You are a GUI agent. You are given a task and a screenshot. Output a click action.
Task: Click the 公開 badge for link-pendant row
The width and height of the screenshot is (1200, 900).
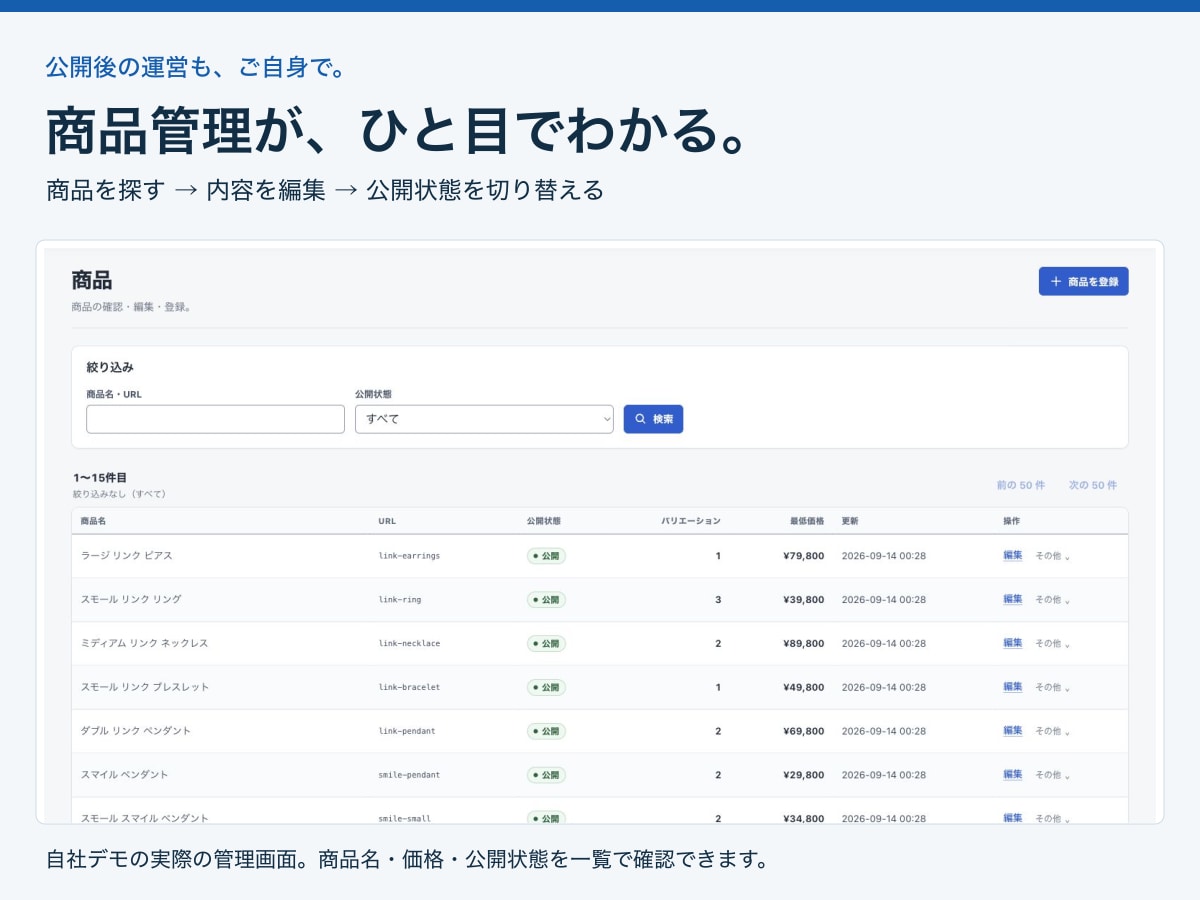[546, 732]
